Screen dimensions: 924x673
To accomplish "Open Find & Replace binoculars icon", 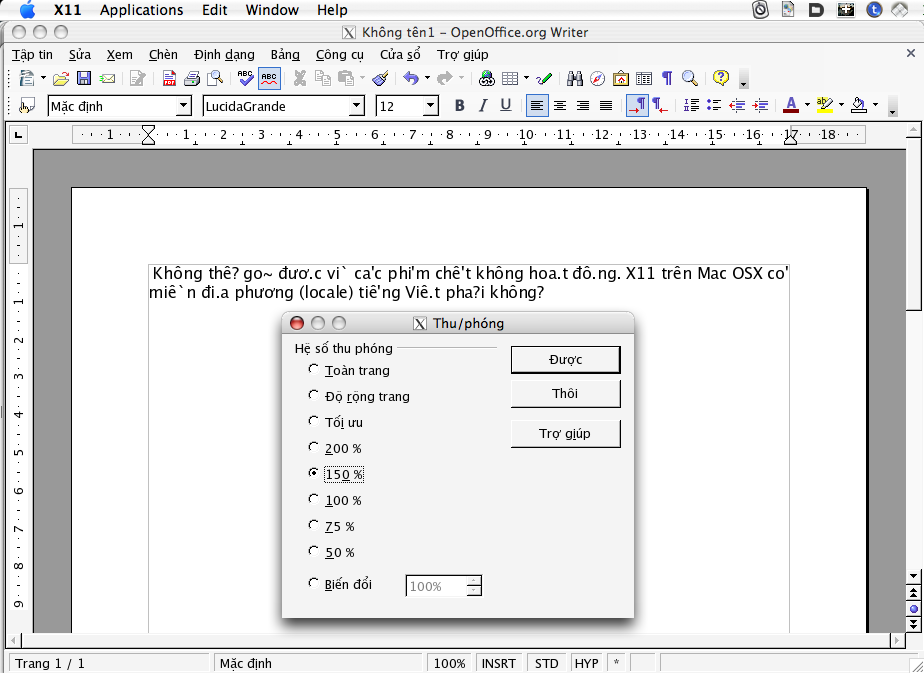I will point(575,78).
